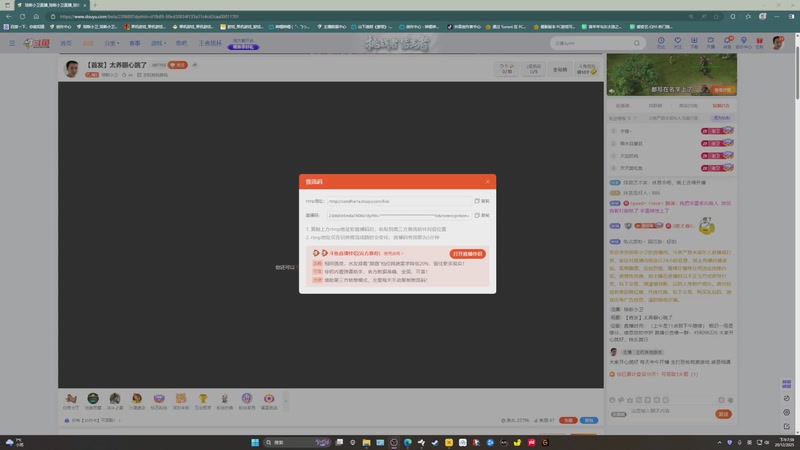This screenshot has height=450, width=800.
Task: Open the red gift box icon in the header
Action: coord(759,42)
